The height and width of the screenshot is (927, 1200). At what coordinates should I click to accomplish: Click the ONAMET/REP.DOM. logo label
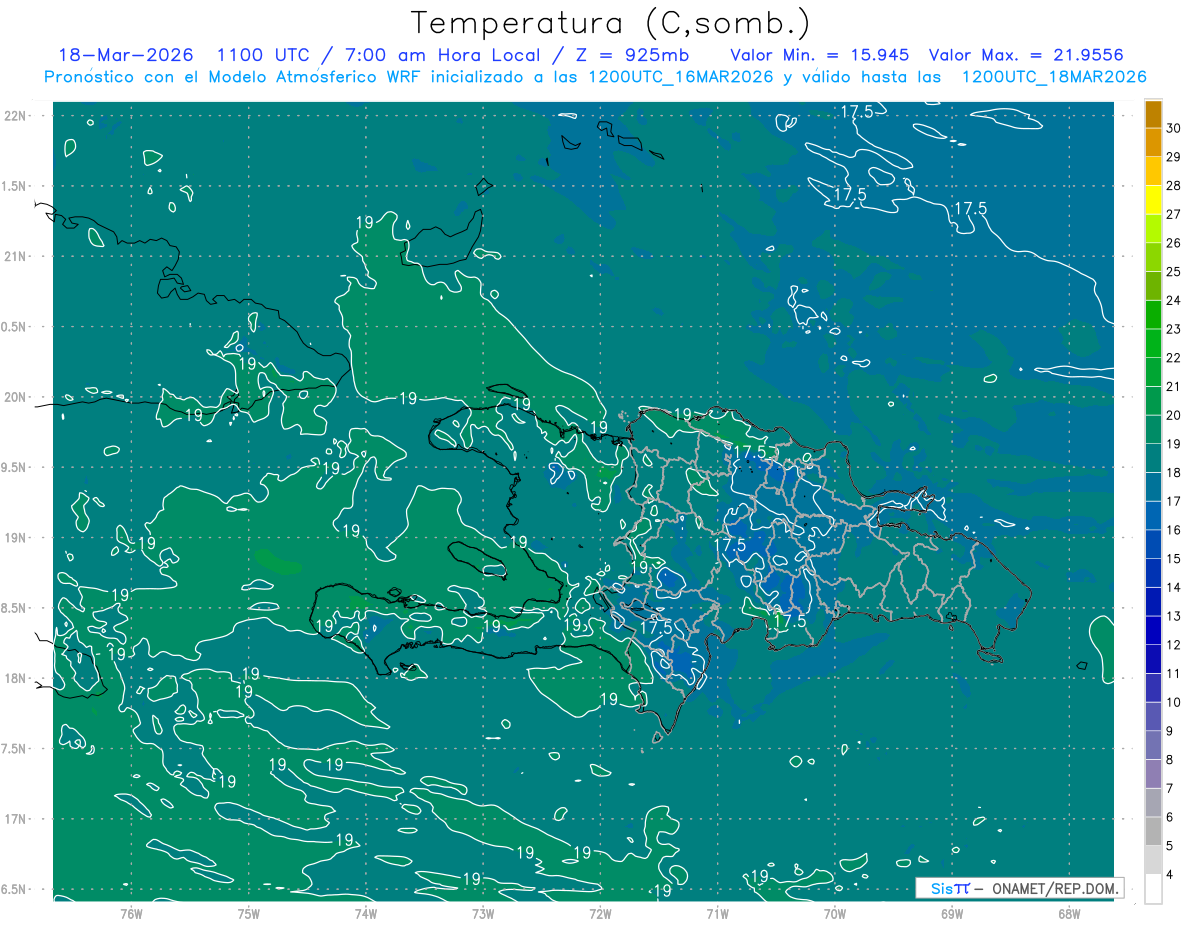tap(1054, 888)
